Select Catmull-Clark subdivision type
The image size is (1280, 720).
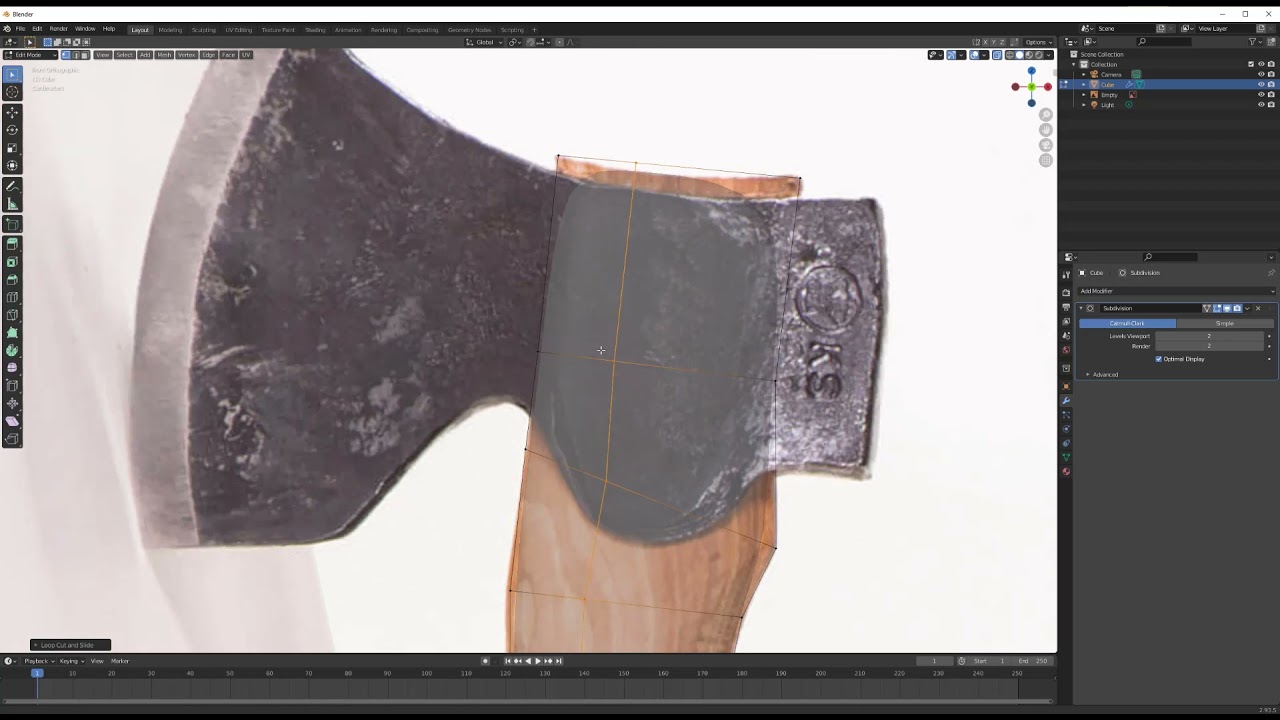[x=1127, y=323]
